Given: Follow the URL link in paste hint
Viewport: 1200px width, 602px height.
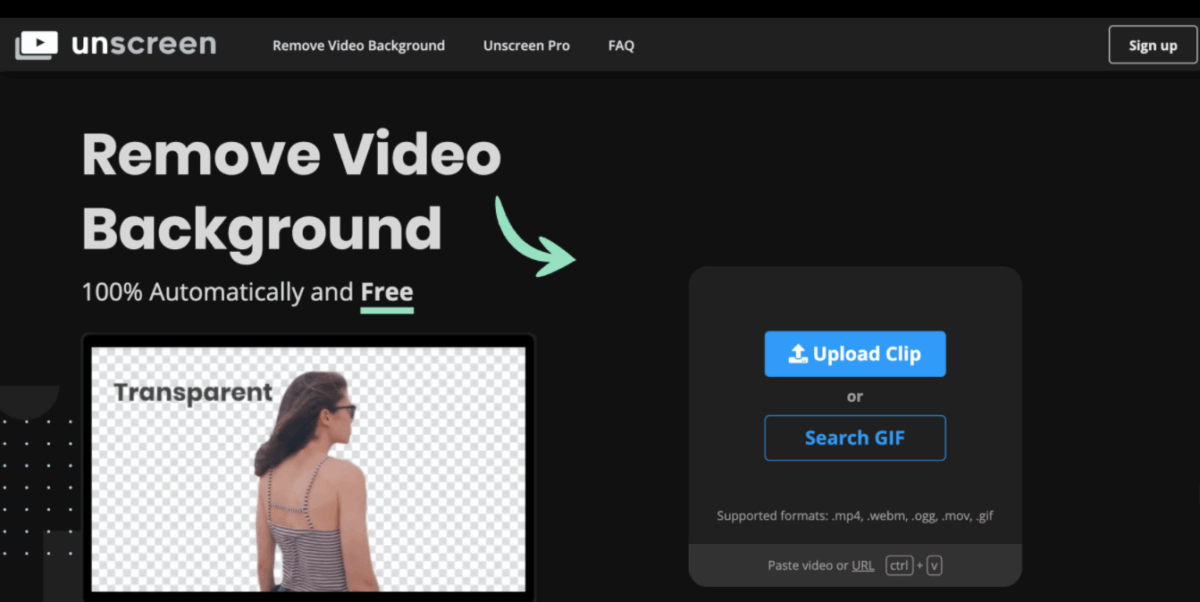Looking at the screenshot, I should tap(863, 566).
